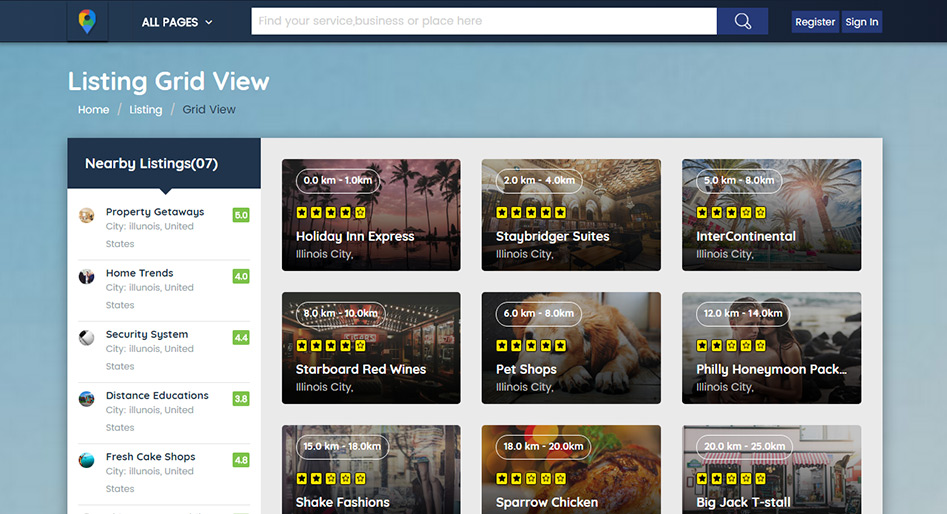Click Pet Shops star rating
The image size is (947, 514).
pos(531,345)
